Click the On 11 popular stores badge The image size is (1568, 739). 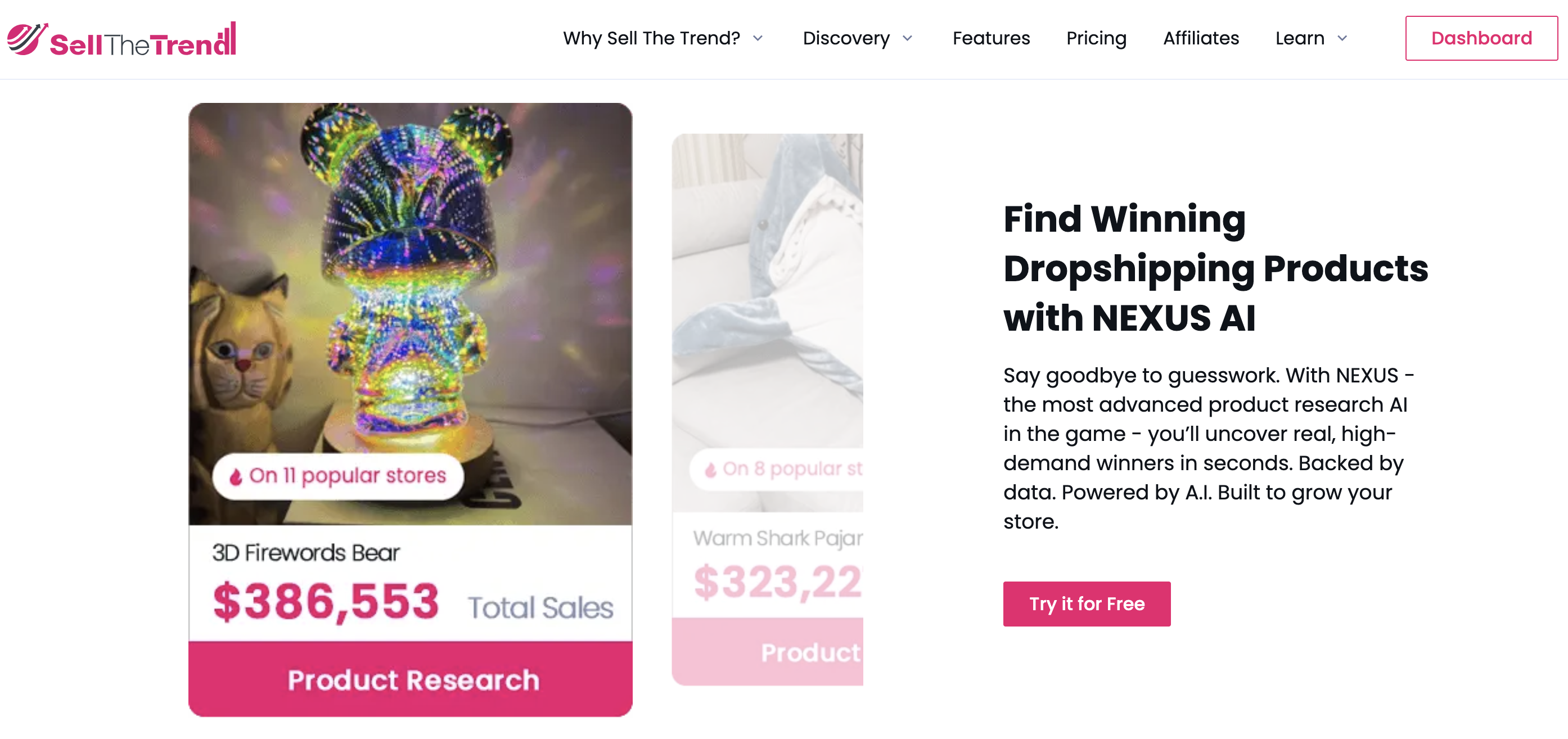point(339,475)
